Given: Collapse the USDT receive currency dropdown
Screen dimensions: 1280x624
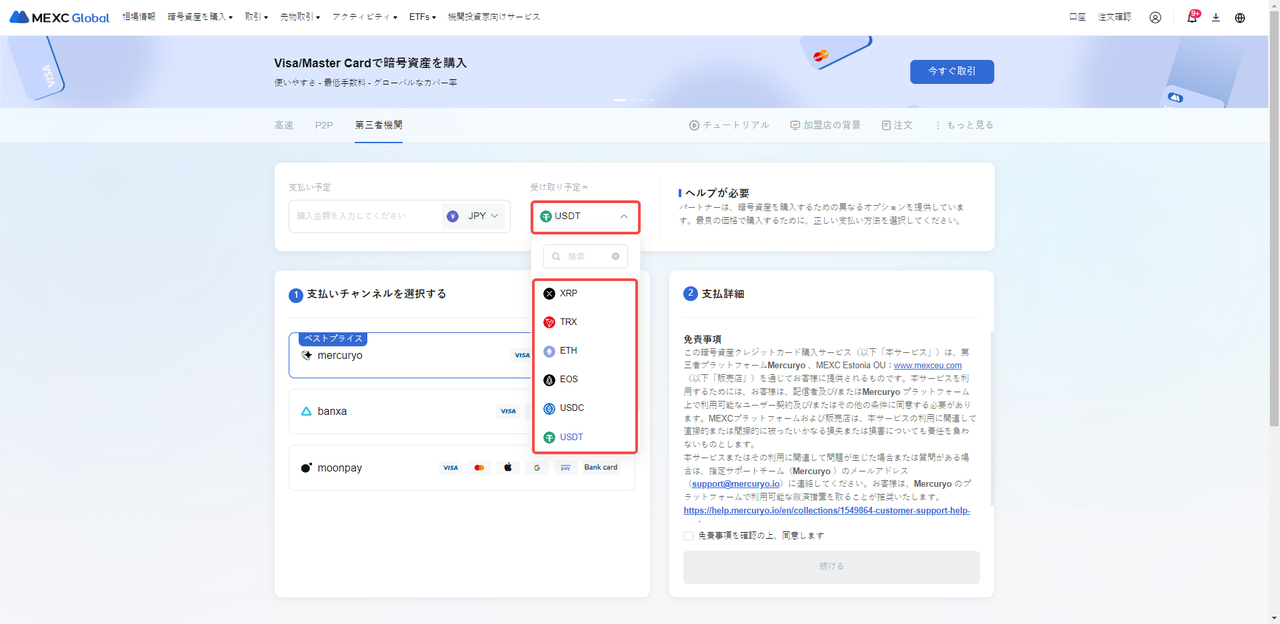Looking at the screenshot, I should 585,216.
